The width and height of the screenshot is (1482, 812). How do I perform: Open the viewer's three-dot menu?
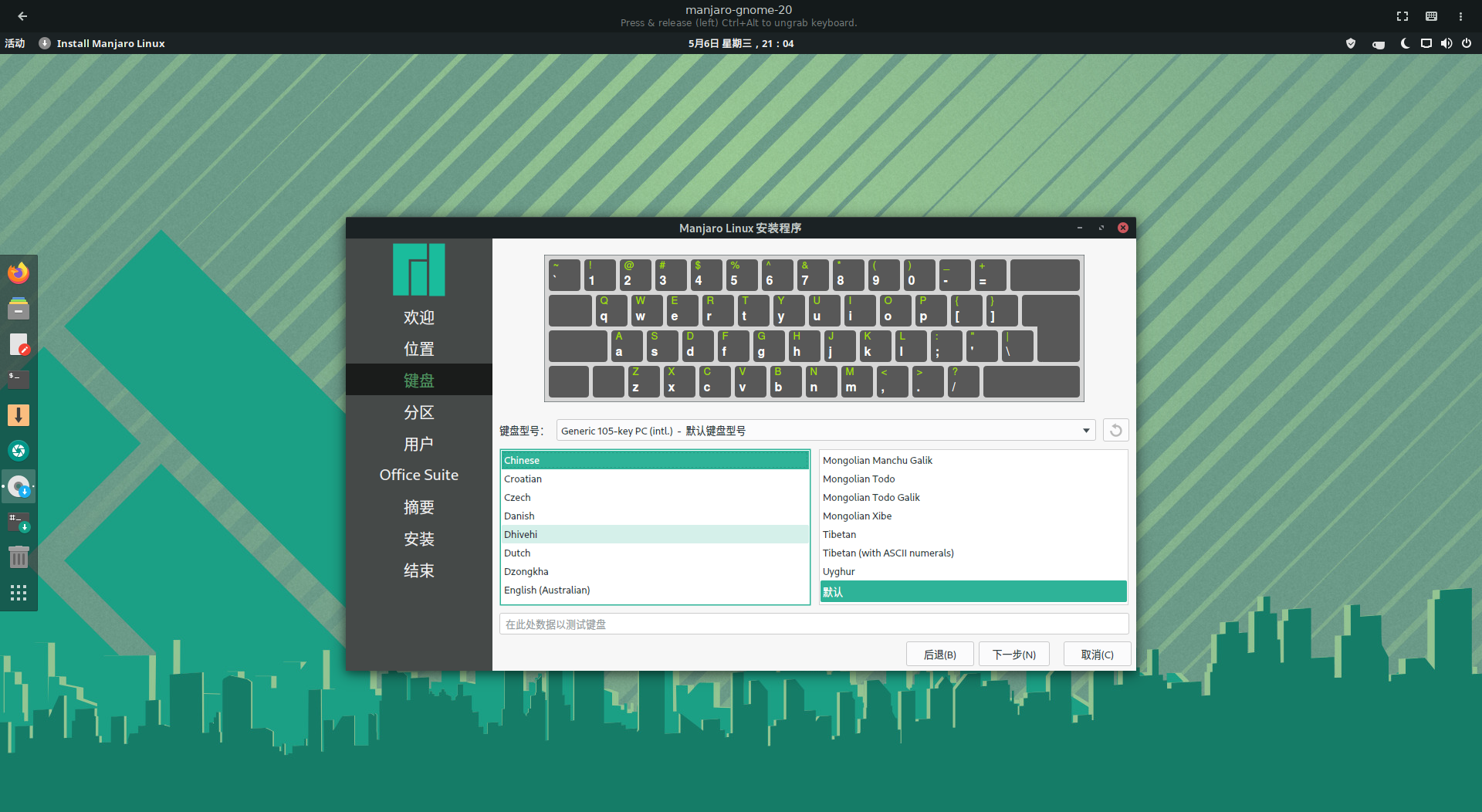[1460, 16]
